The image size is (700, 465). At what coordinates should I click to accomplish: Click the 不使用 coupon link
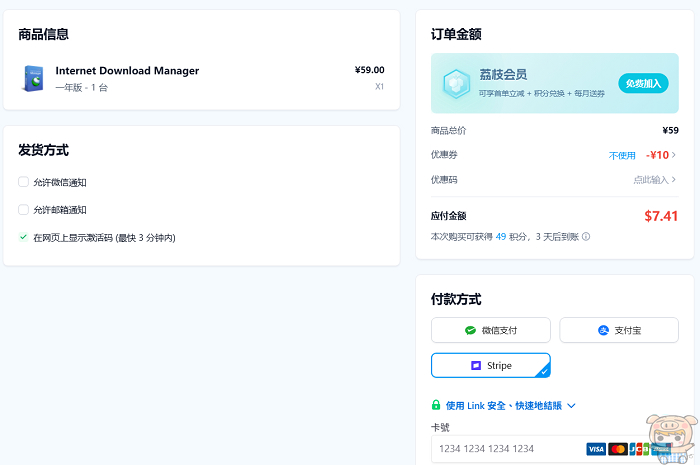[622, 155]
